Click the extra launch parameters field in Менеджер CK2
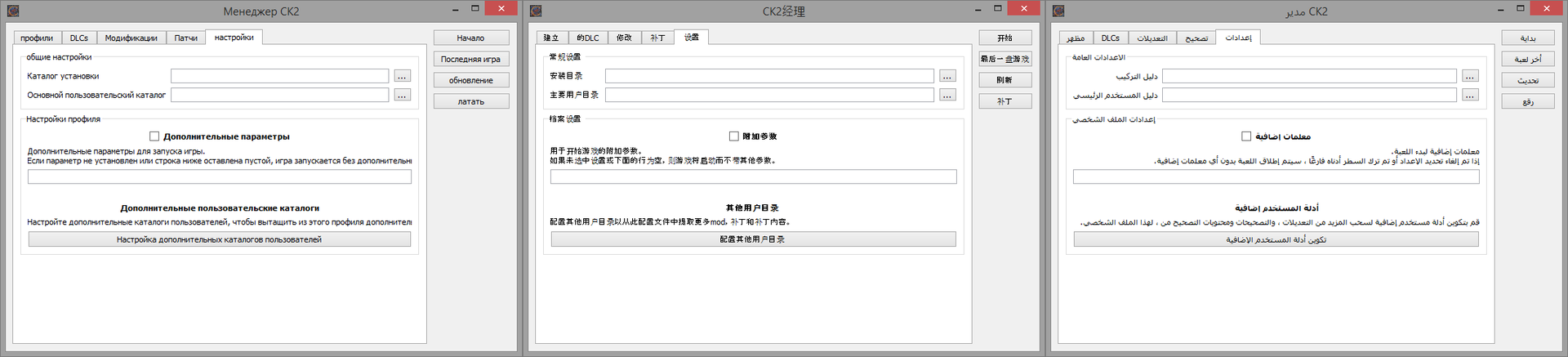The width and height of the screenshot is (1568, 357). pos(220,176)
